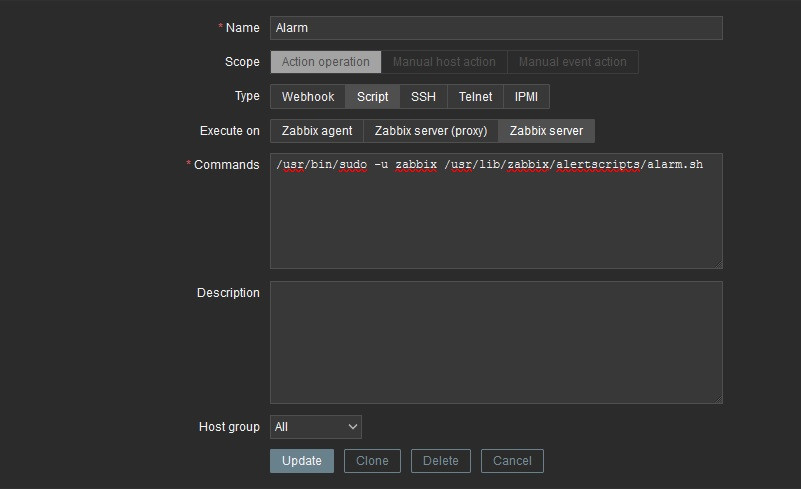Set Execute on to Zabbix agent
801x489 pixels.
317,131
